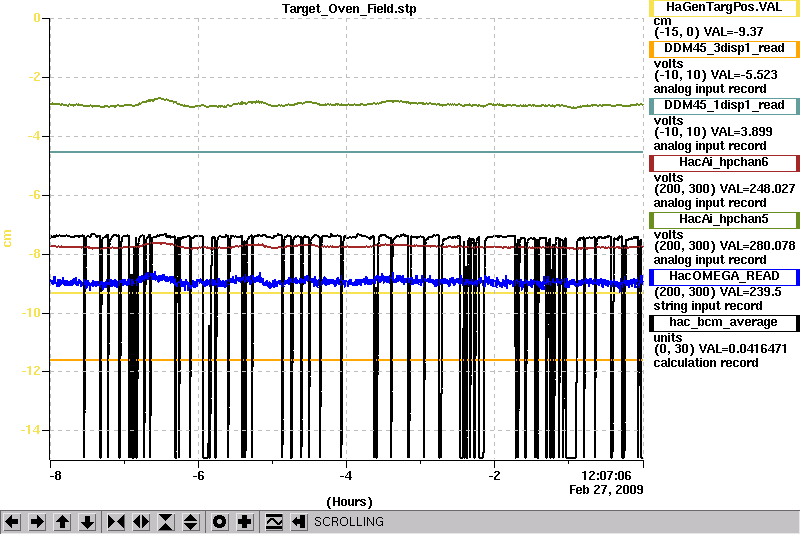Image resolution: width=800 pixels, height=534 pixels.
Task: Select the HaGenTargPos.VAL curve legend label
Action: tap(724, 8)
